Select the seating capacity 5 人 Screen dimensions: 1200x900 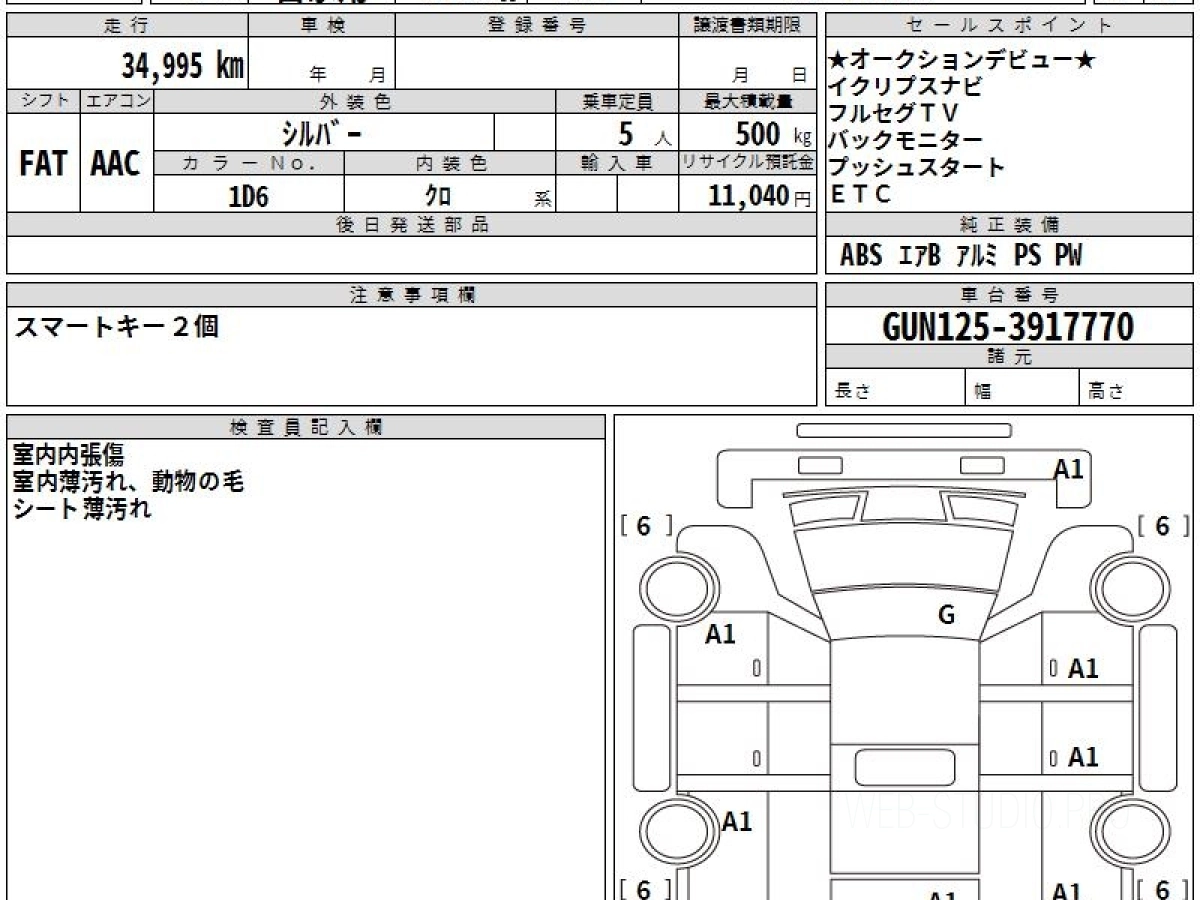pyautogui.click(x=644, y=133)
